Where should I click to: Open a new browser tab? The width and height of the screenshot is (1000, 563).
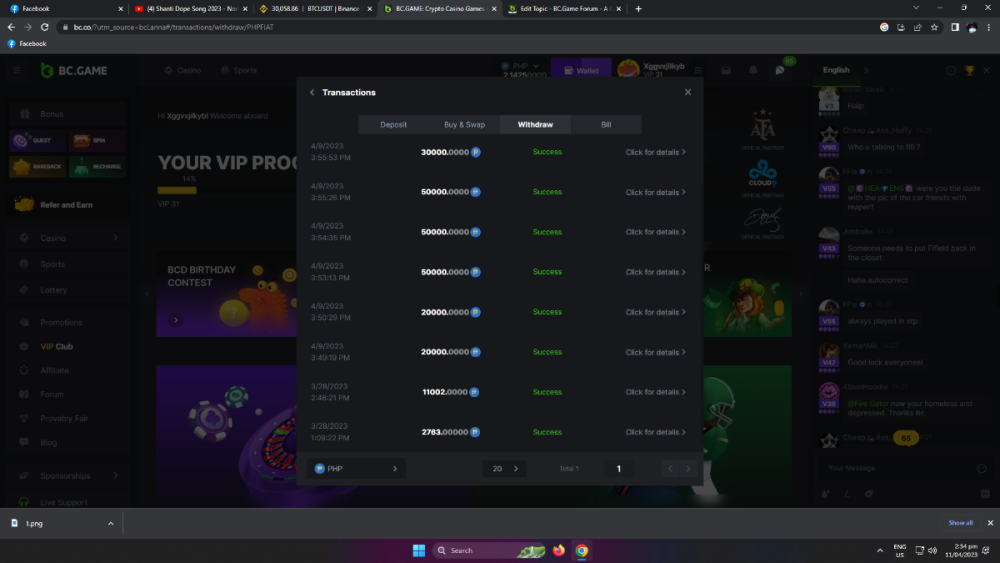[x=639, y=9]
